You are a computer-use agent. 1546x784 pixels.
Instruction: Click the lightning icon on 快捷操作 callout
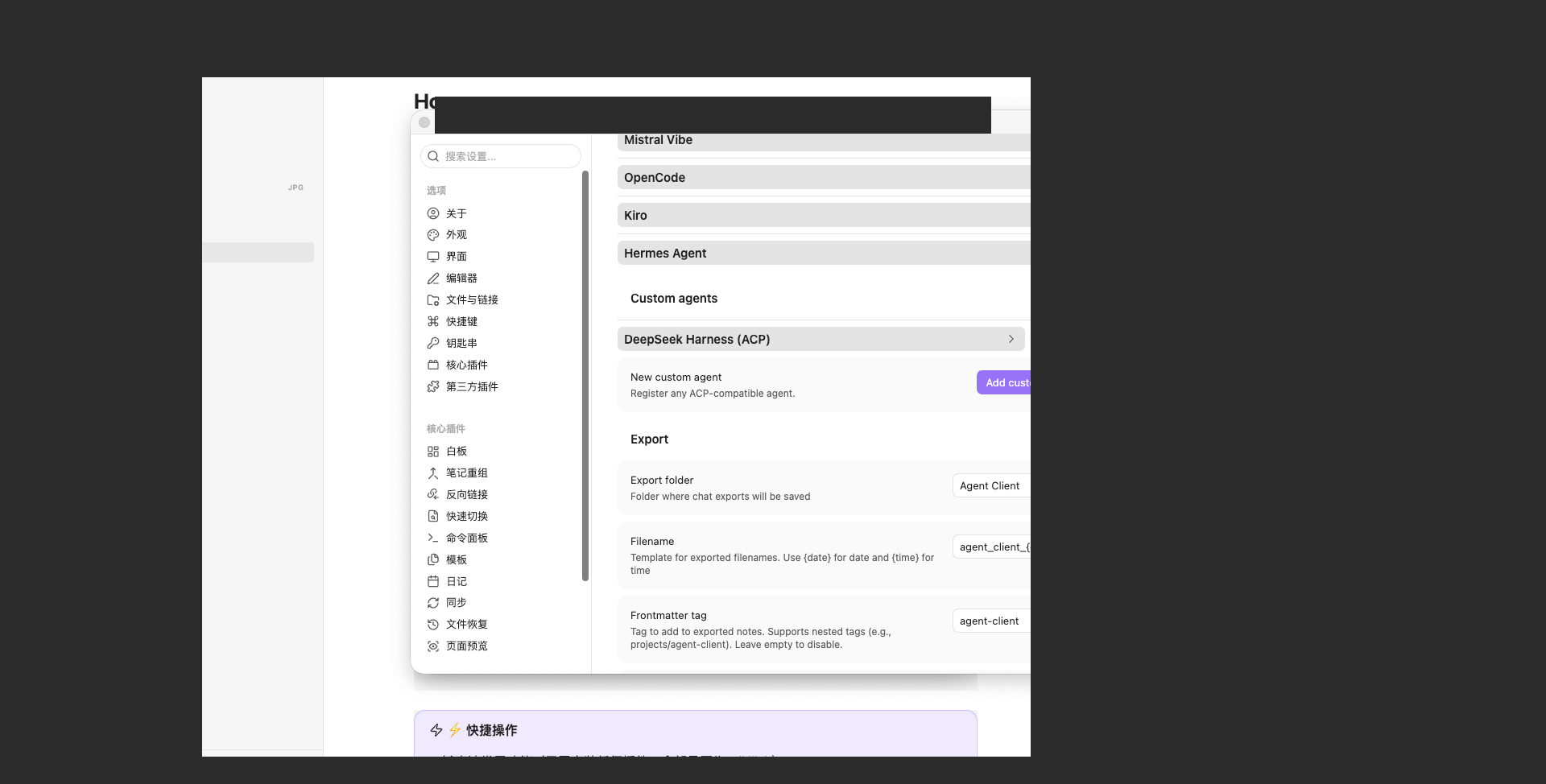tap(436, 730)
